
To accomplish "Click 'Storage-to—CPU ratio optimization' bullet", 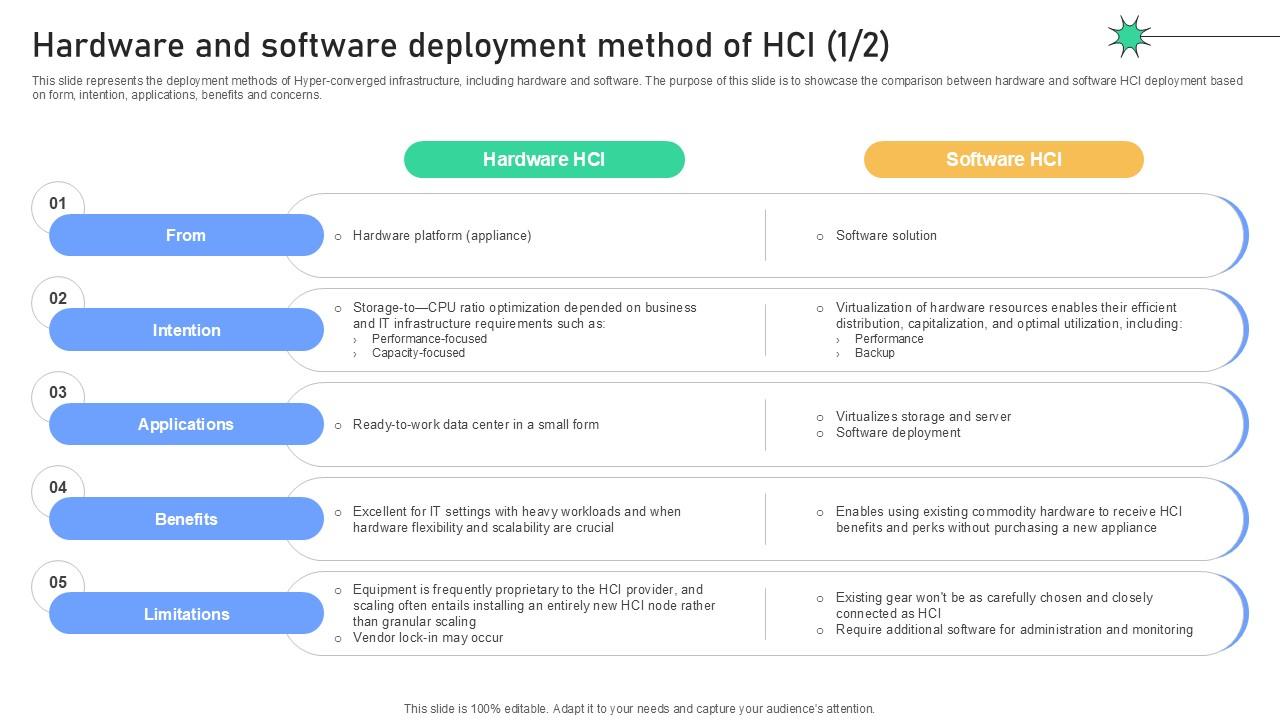I will pyautogui.click(x=525, y=316).
